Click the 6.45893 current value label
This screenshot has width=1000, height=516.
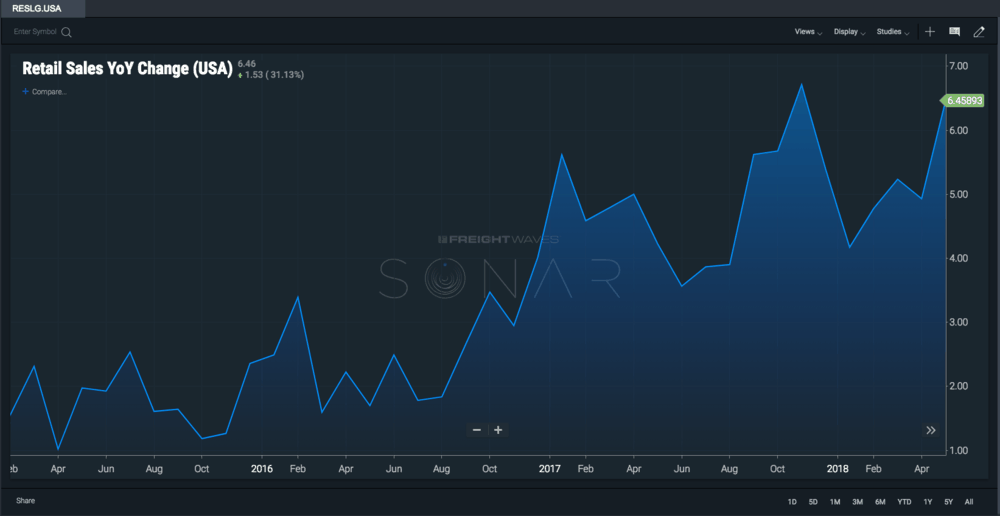pyautogui.click(x=962, y=100)
